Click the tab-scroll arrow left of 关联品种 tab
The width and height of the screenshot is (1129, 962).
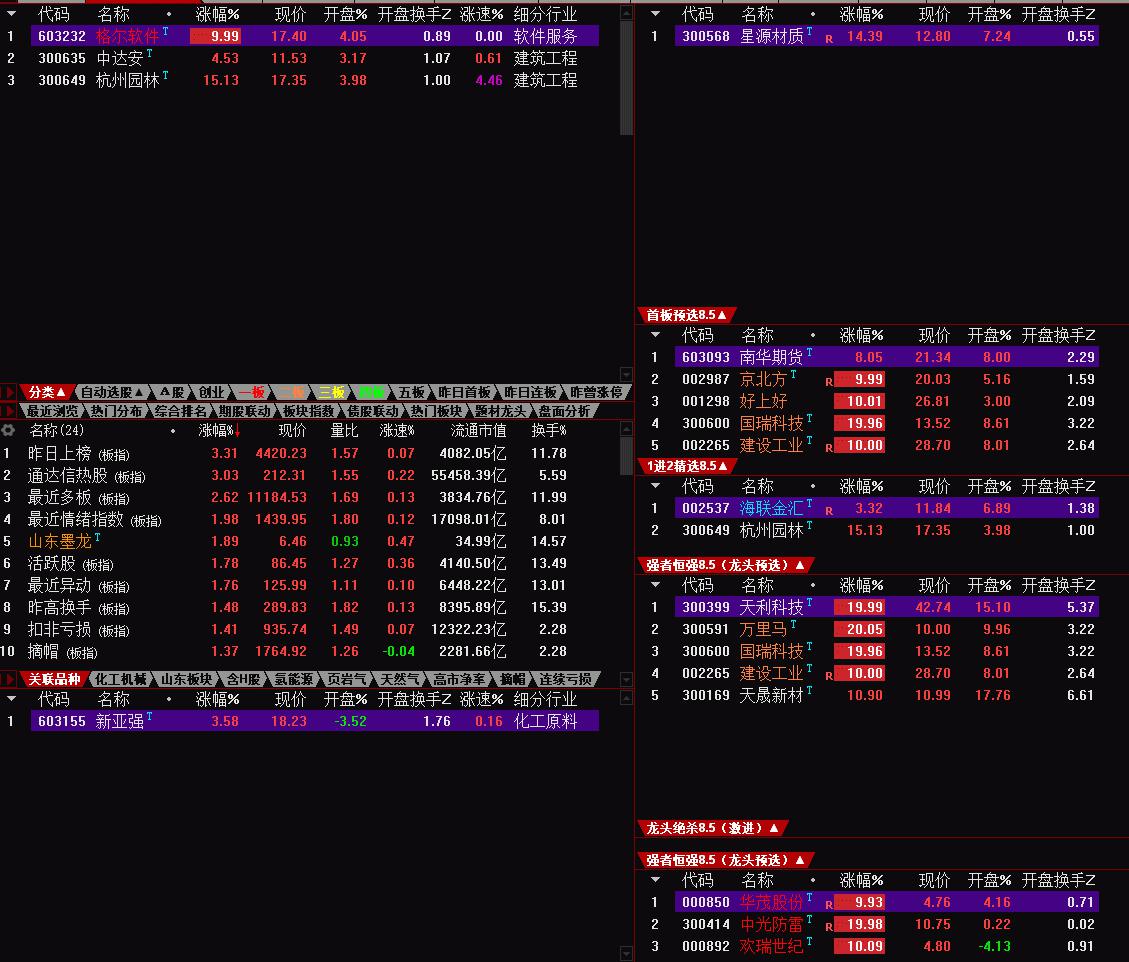[9, 679]
